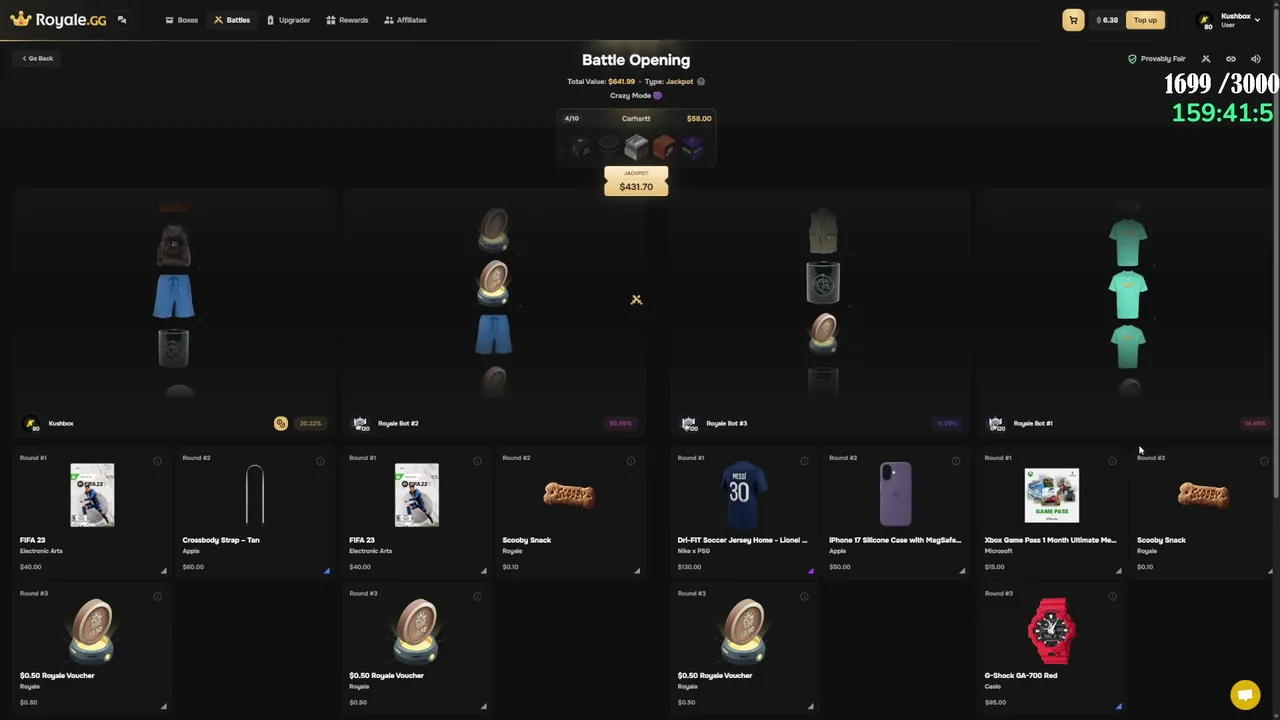
Task: Select the purple box in case carousel
Action: point(692,148)
